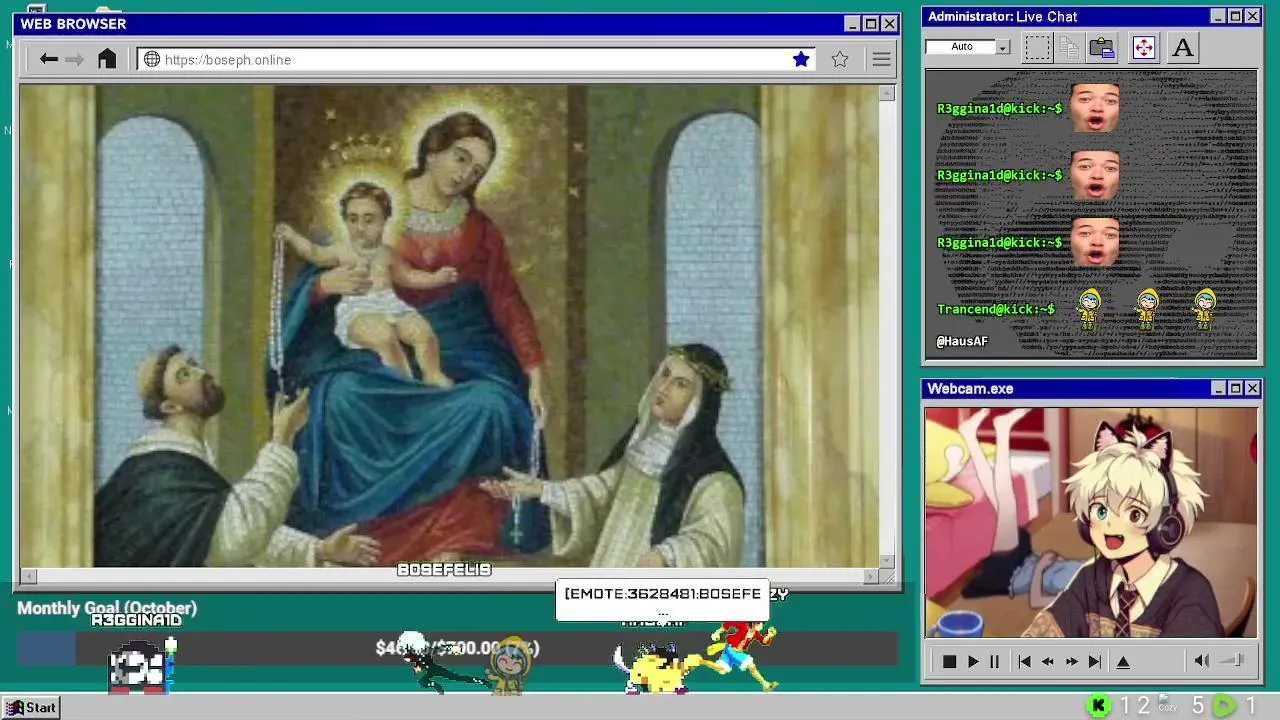Click the green Kick icon in taskbar
The height and width of the screenshot is (720, 1280).
tap(1099, 706)
